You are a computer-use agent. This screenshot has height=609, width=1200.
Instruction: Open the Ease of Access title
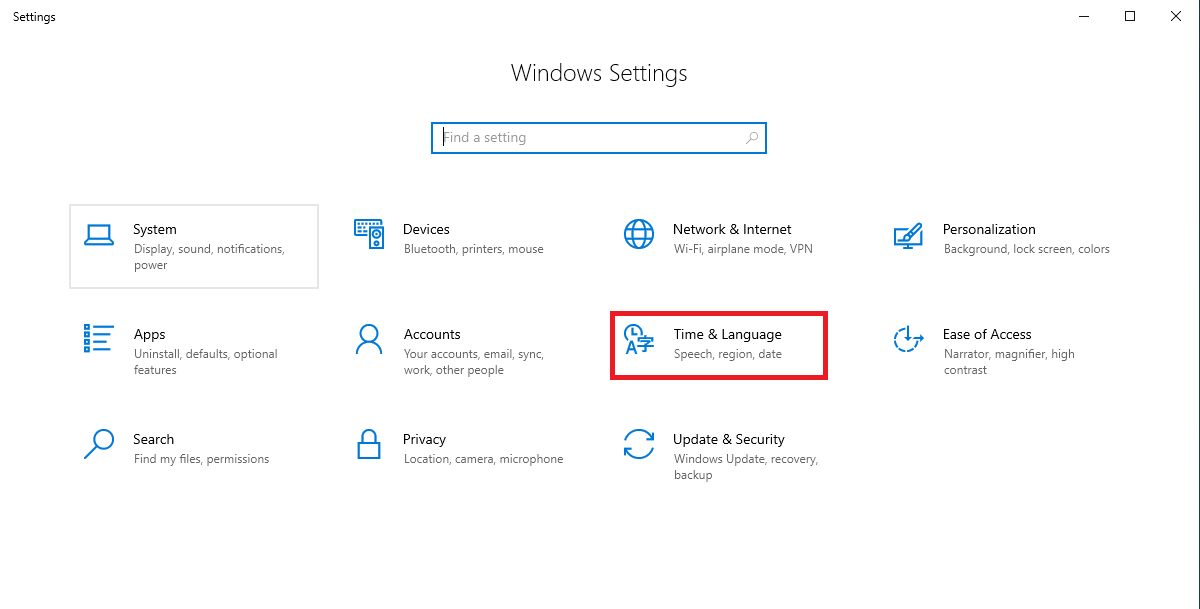coord(987,334)
